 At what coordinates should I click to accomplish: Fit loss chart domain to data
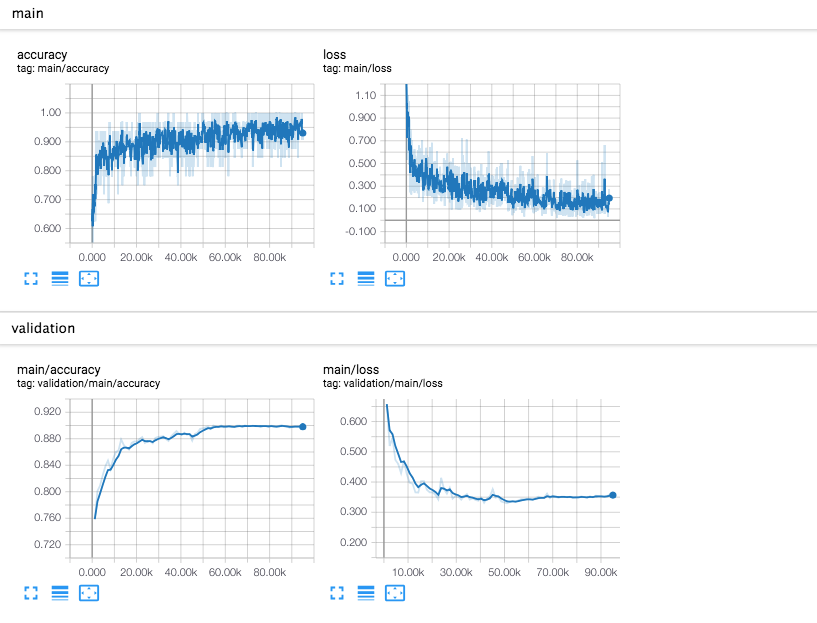tap(394, 278)
